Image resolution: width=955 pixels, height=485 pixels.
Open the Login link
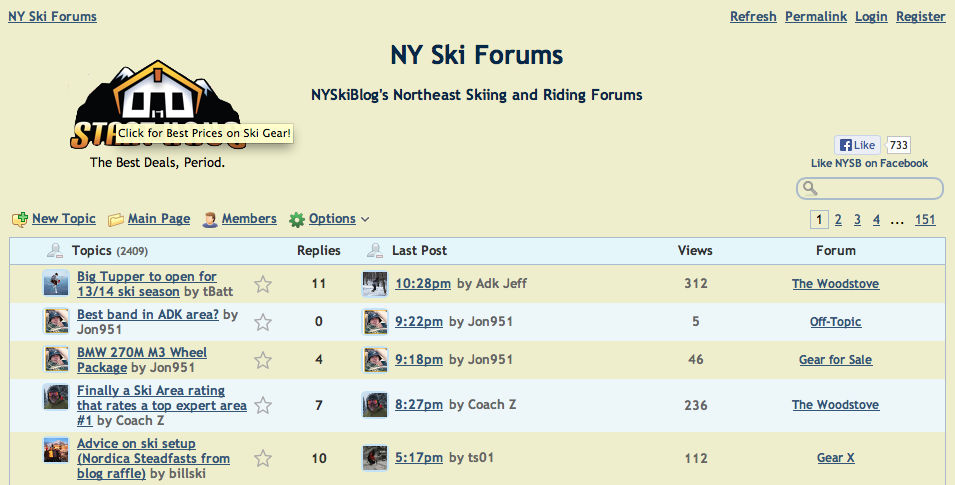pyautogui.click(x=871, y=16)
